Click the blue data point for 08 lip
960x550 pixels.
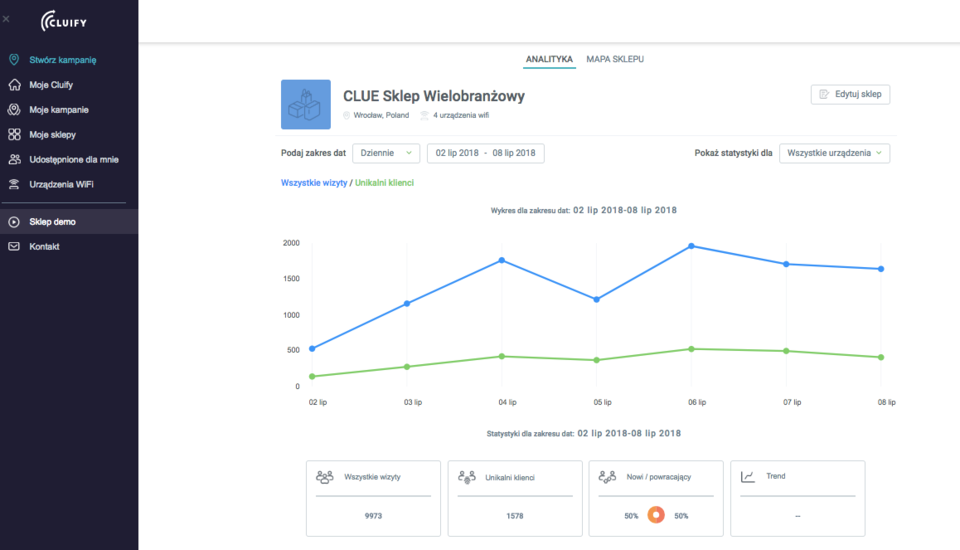(881, 269)
